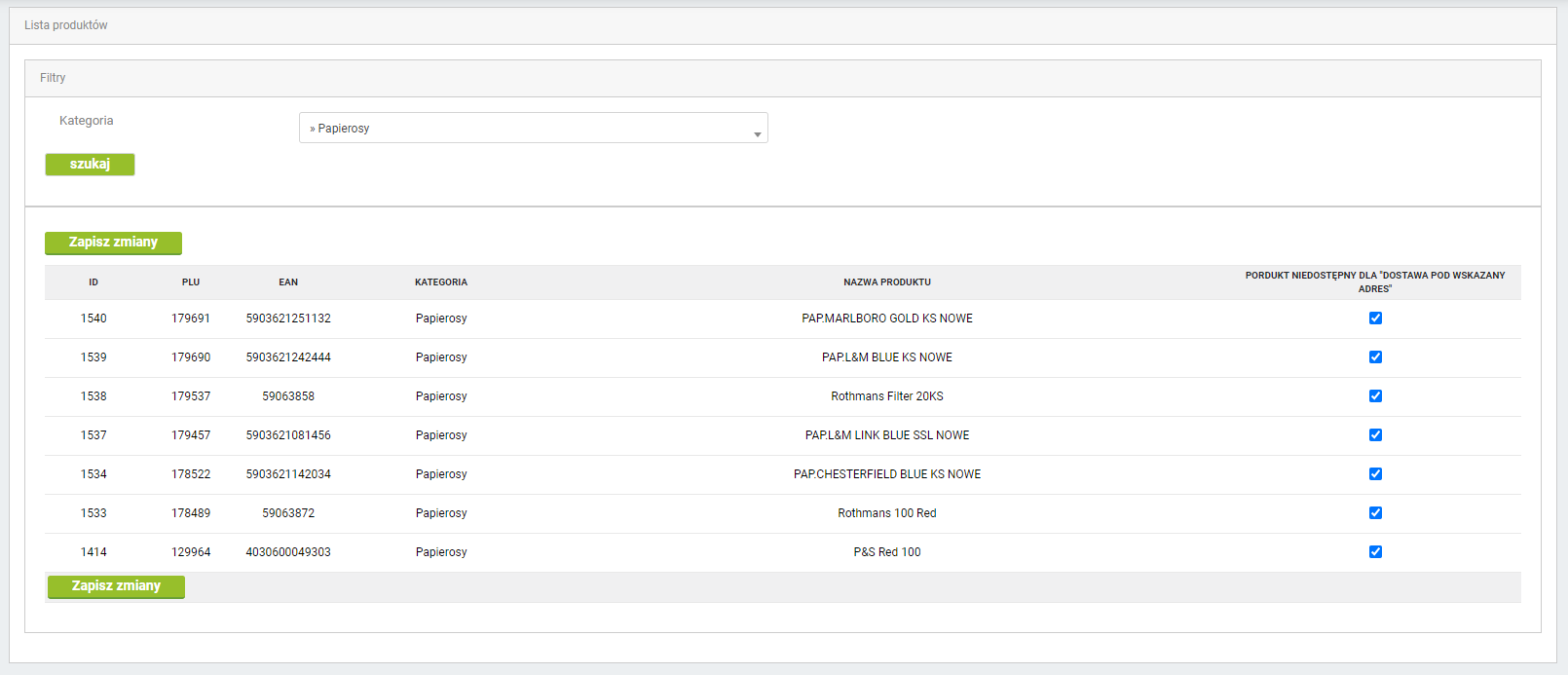Toggle checkbox for PAP.L&M BLUE KS NOWE

tap(1375, 357)
